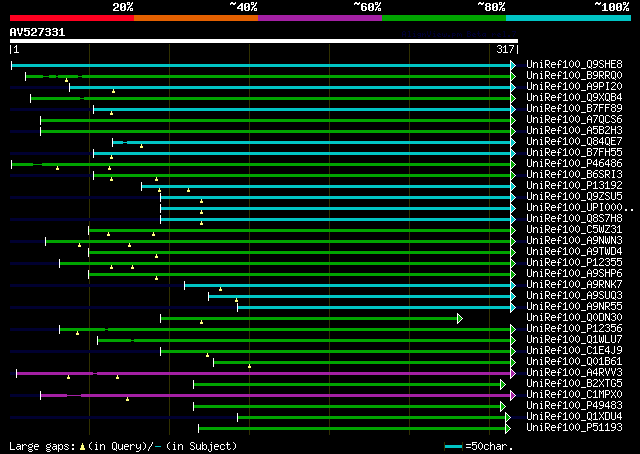
Task: Select the UniRef100_Q8S7H8 label
Action: (574, 219)
